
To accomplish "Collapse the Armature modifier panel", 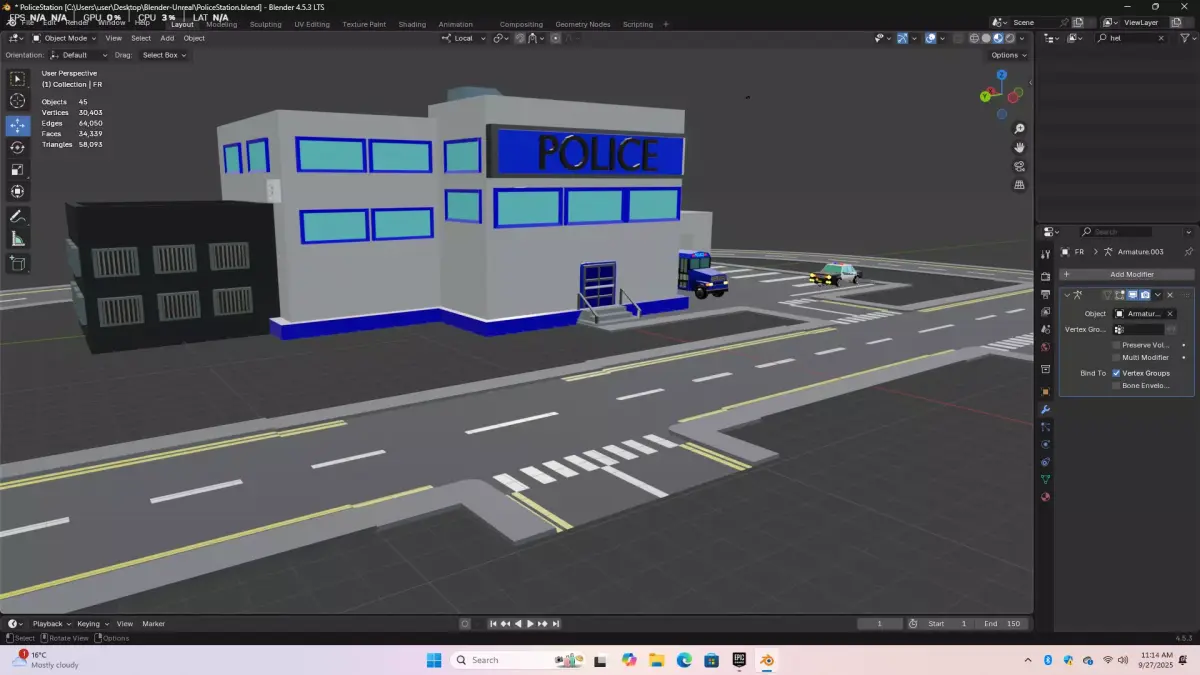I will [1067, 295].
